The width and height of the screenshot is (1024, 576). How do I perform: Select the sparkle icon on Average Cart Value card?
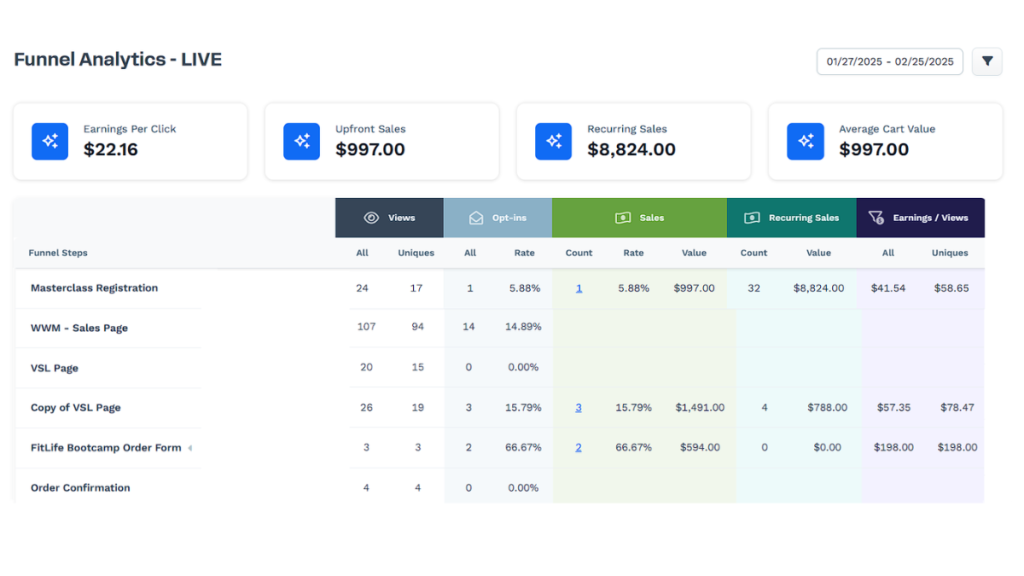click(x=805, y=141)
